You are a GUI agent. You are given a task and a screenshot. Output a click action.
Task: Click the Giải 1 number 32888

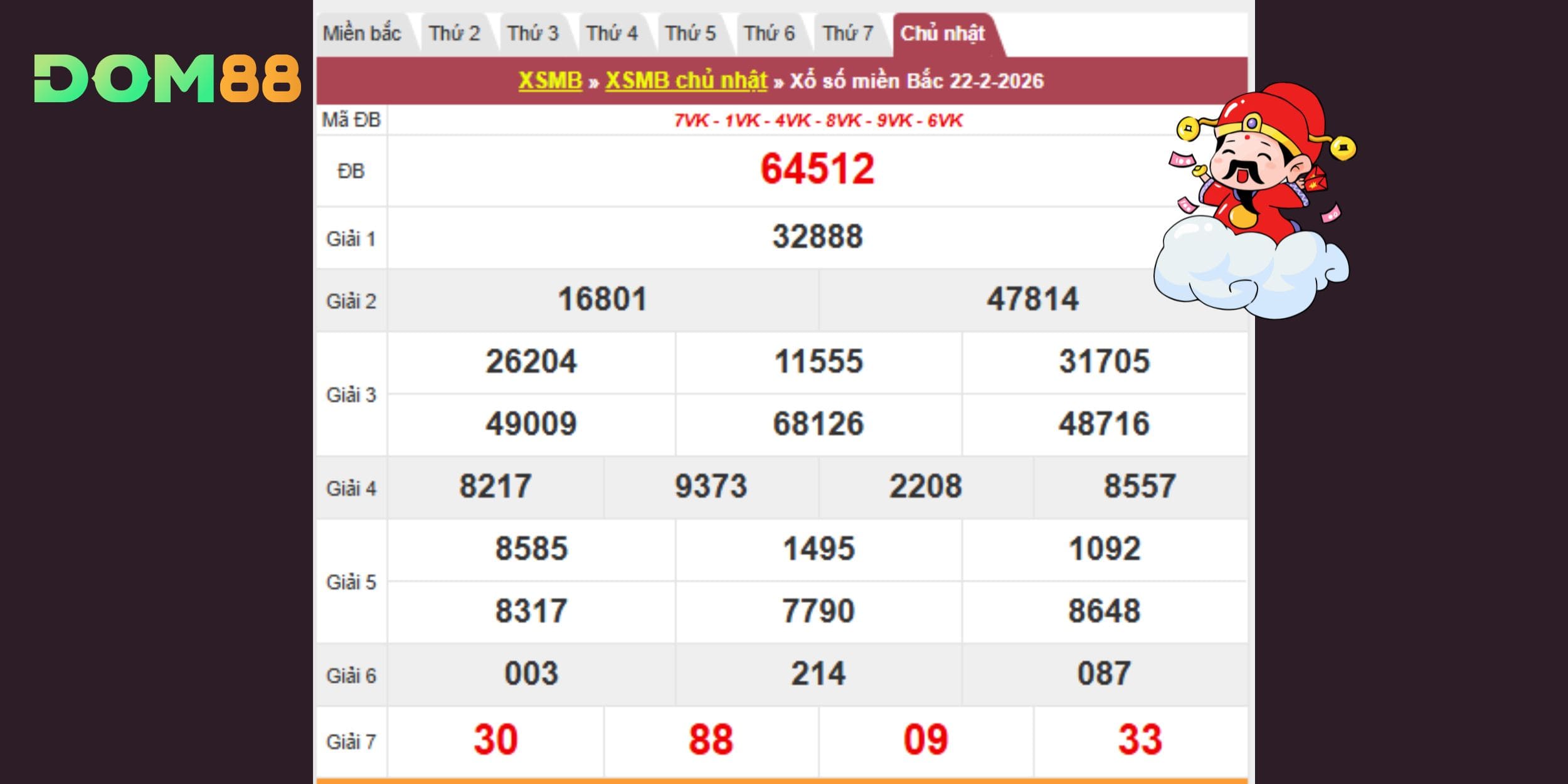point(817,237)
